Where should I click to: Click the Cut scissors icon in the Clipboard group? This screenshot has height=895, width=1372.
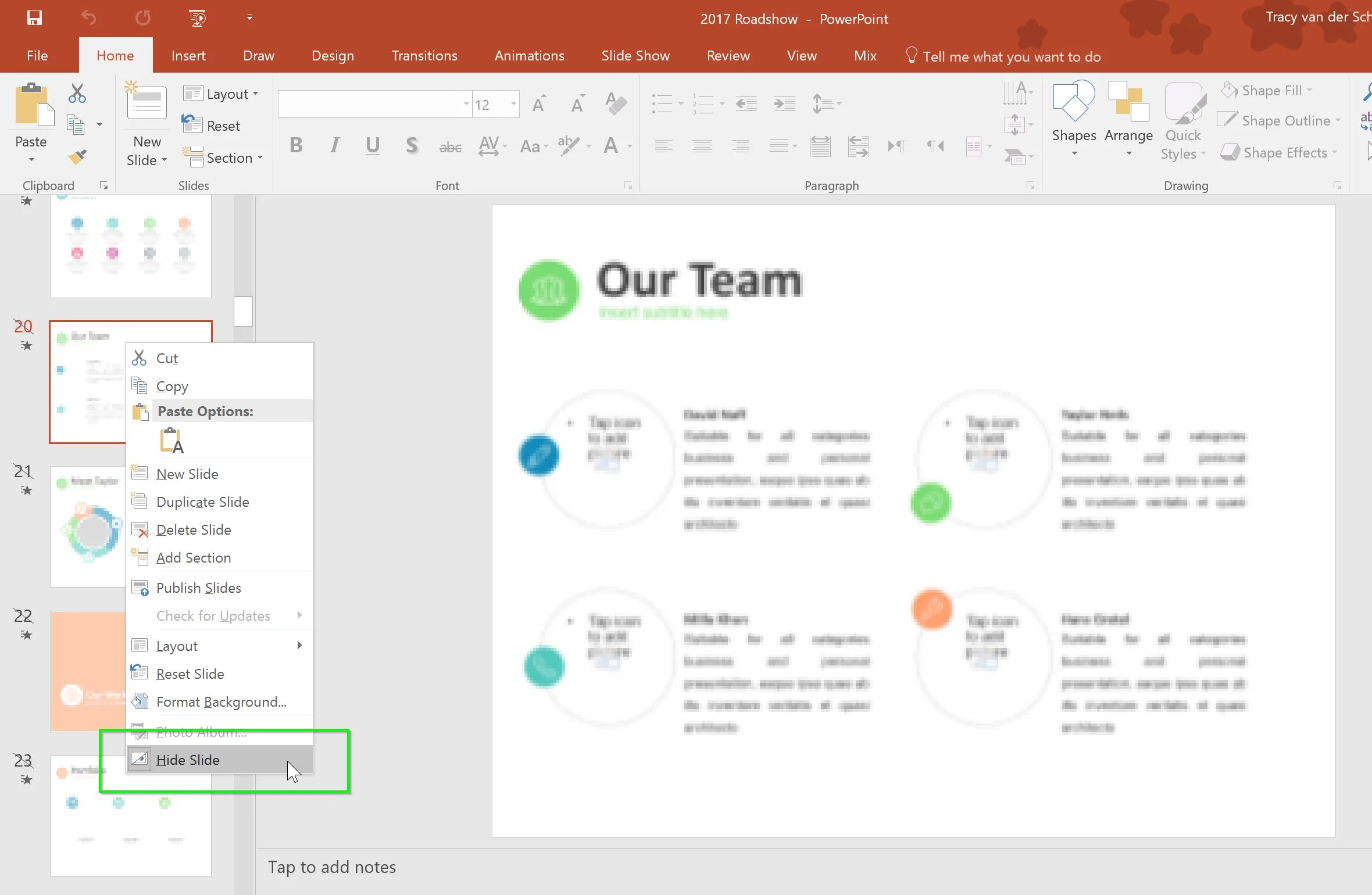[x=77, y=93]
